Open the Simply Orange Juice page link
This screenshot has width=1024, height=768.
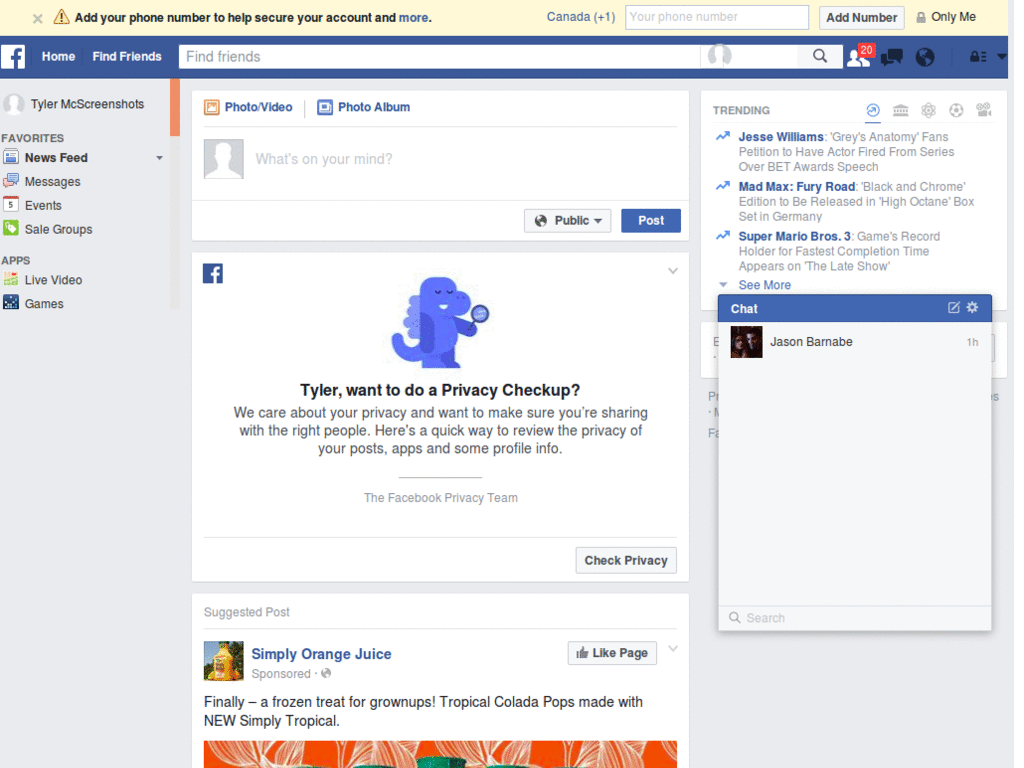pos(321,654)
